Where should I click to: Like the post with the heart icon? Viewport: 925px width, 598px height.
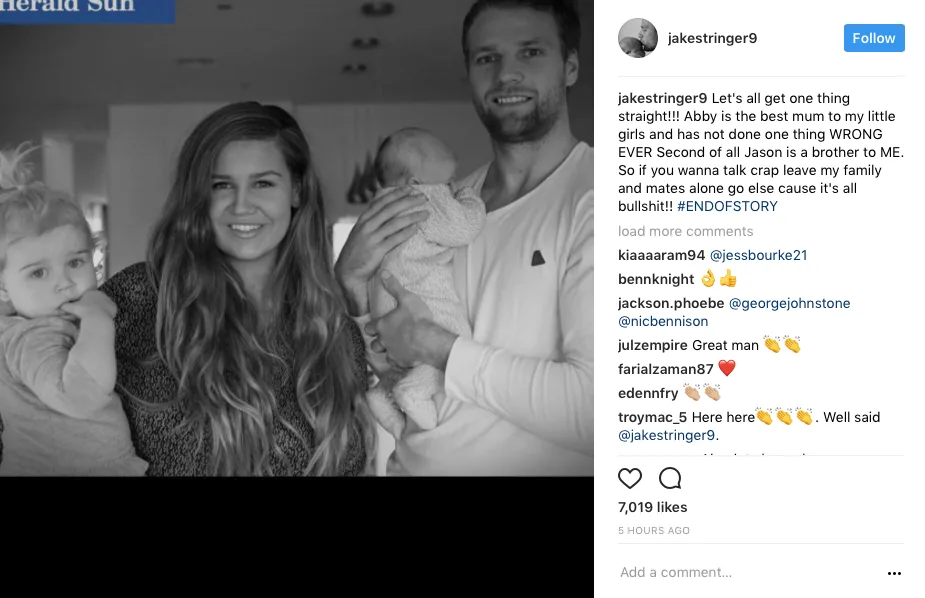(x=629, y=478)
